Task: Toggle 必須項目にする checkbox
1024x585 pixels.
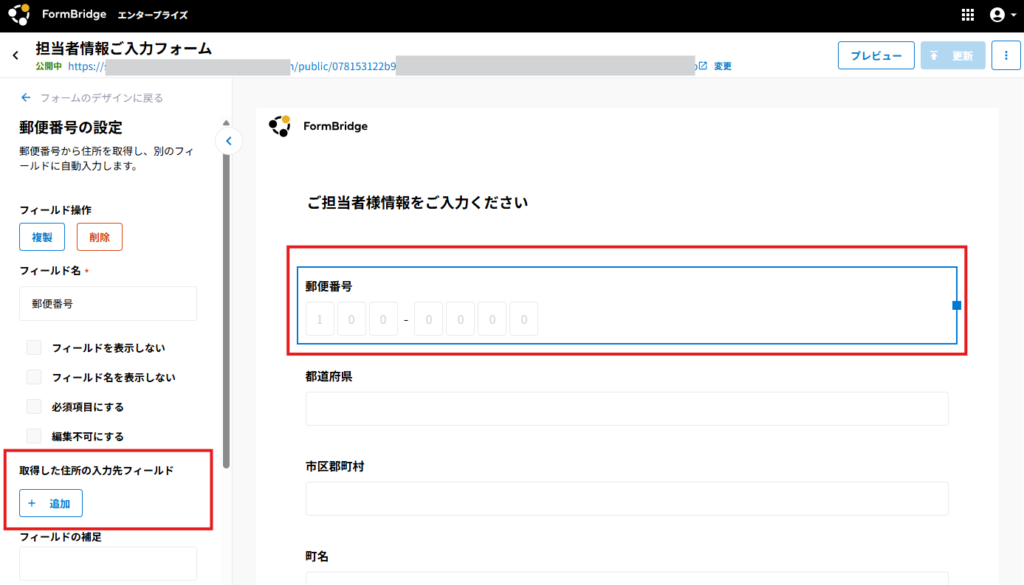Action: (34, 407)
